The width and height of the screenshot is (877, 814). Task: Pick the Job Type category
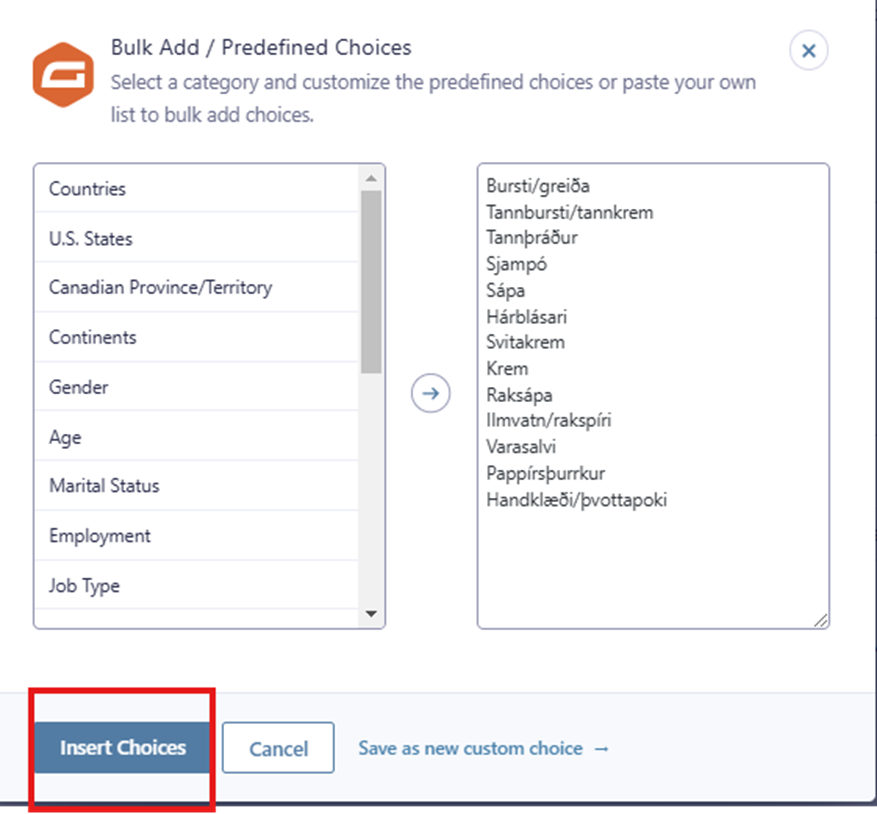coord(84,586)
